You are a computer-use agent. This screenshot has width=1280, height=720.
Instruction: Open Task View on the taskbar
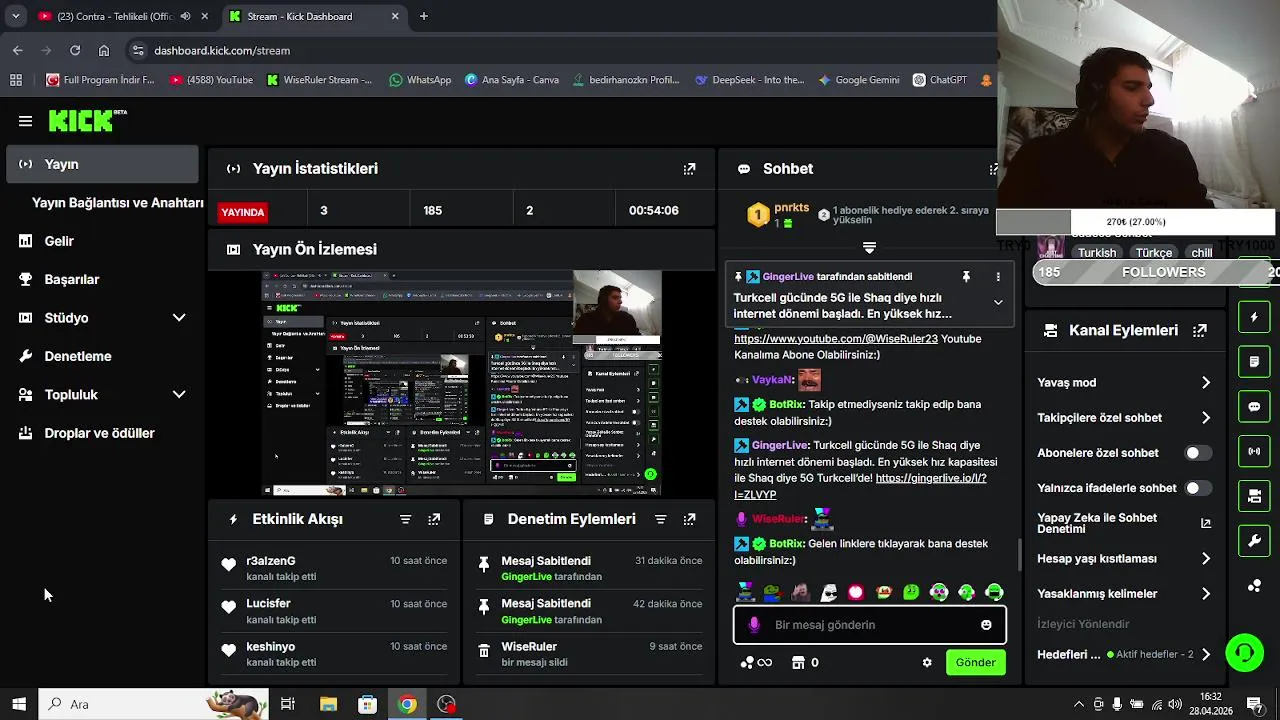pos(288,704)
